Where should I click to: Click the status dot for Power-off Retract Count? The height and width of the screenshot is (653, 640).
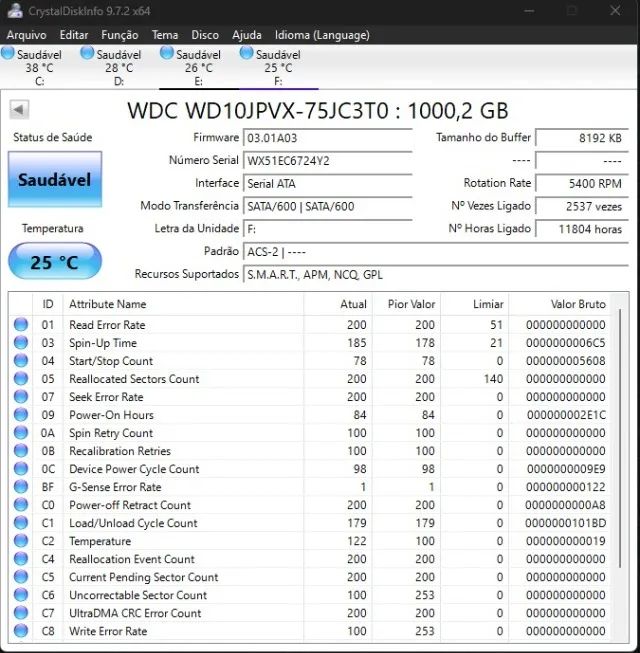[x=21, y=505]
